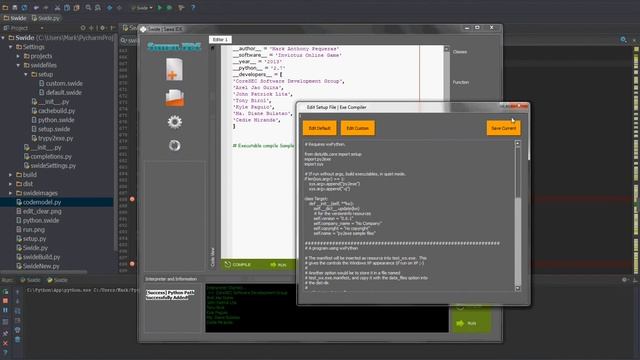Click the Find magnifier icon in PyCharm toolbar
Viewport: 640px width, 360px height.
[x=88, y=7]
